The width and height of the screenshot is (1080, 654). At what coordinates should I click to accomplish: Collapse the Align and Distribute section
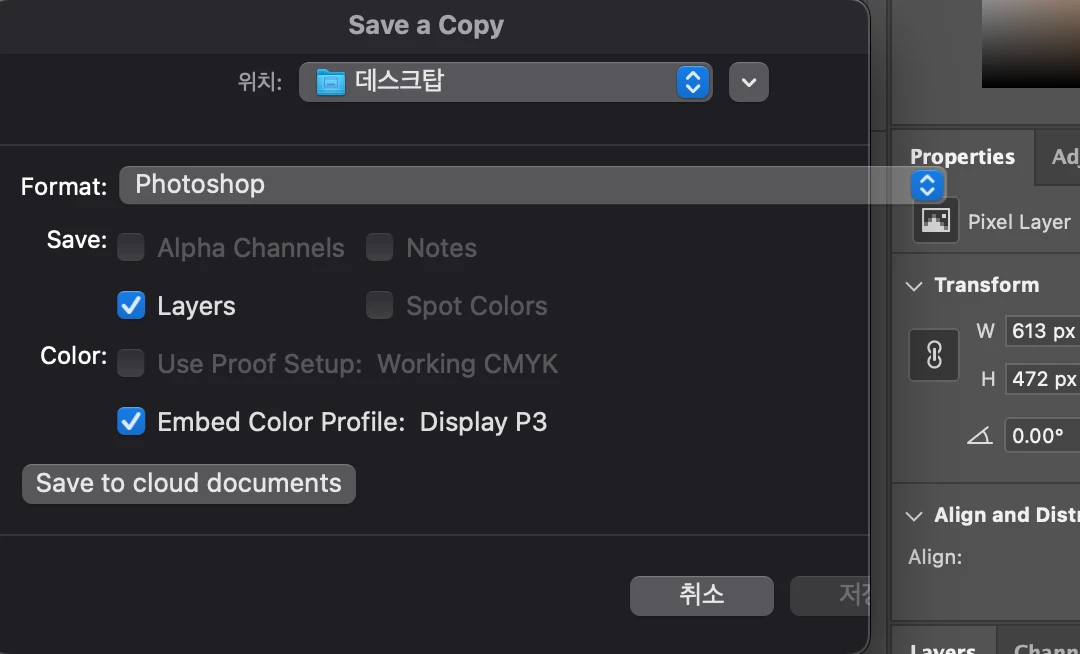click(x=914, y=516)
